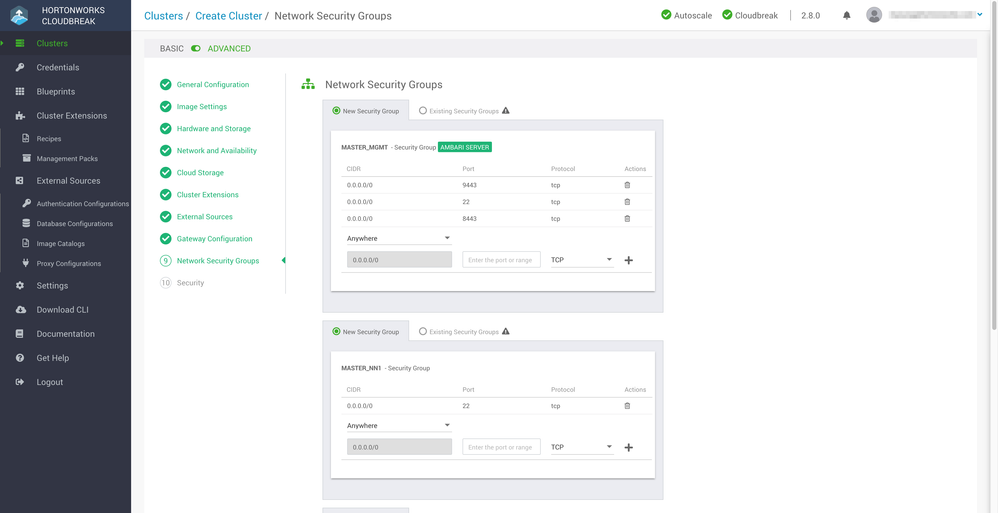Click the 8443 port cell

[470, 218]
